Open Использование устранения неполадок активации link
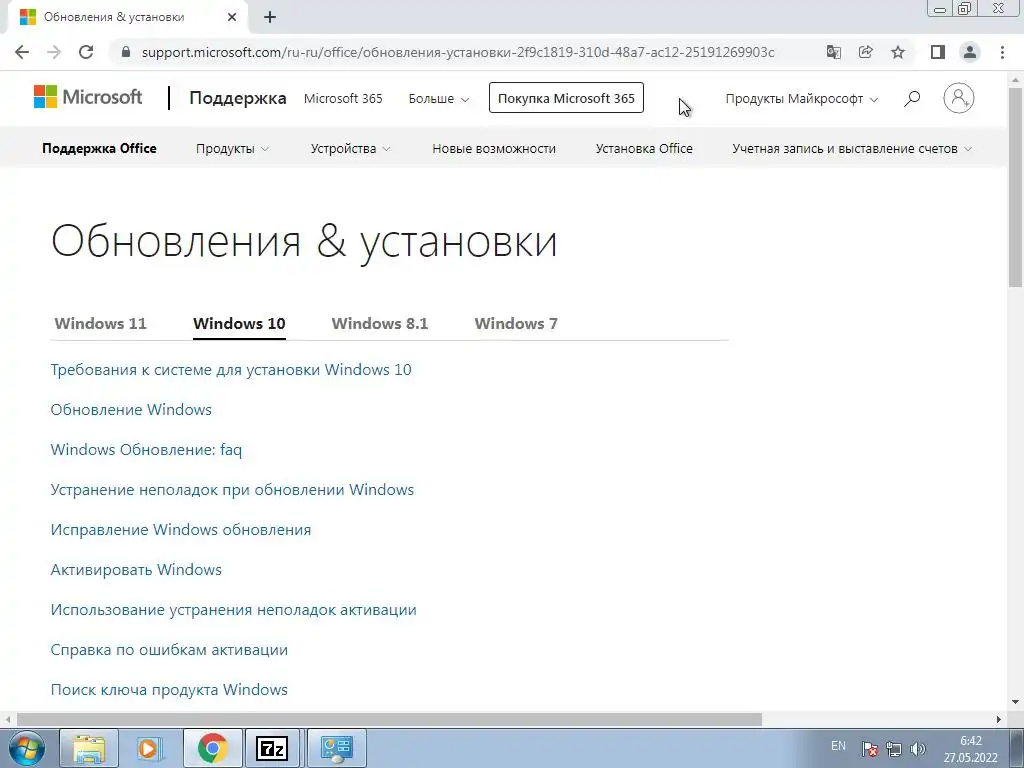Screen dimensions: 1024x768 click(x=234, y=610)
